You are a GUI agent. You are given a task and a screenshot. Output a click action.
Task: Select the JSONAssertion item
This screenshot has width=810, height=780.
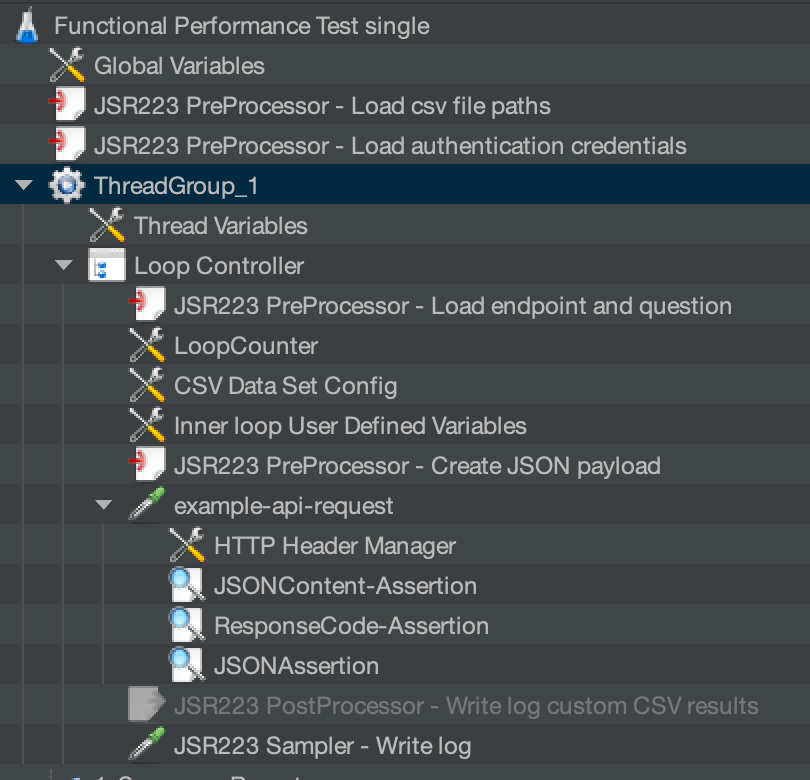click(x=296, y=666)
